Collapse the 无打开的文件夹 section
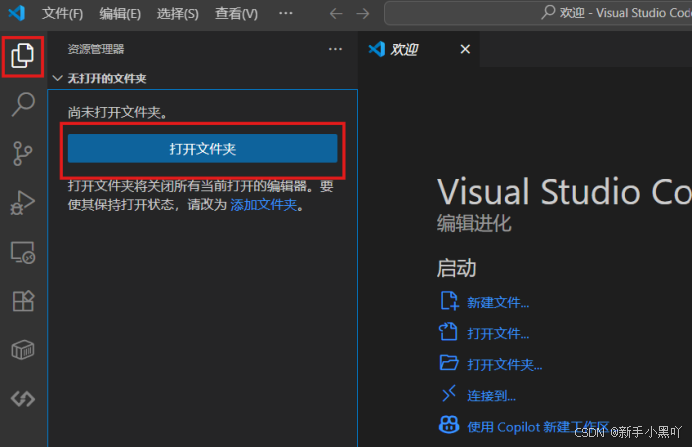Image resolution: width=692 pixels, height=447 pixels. 202,79
